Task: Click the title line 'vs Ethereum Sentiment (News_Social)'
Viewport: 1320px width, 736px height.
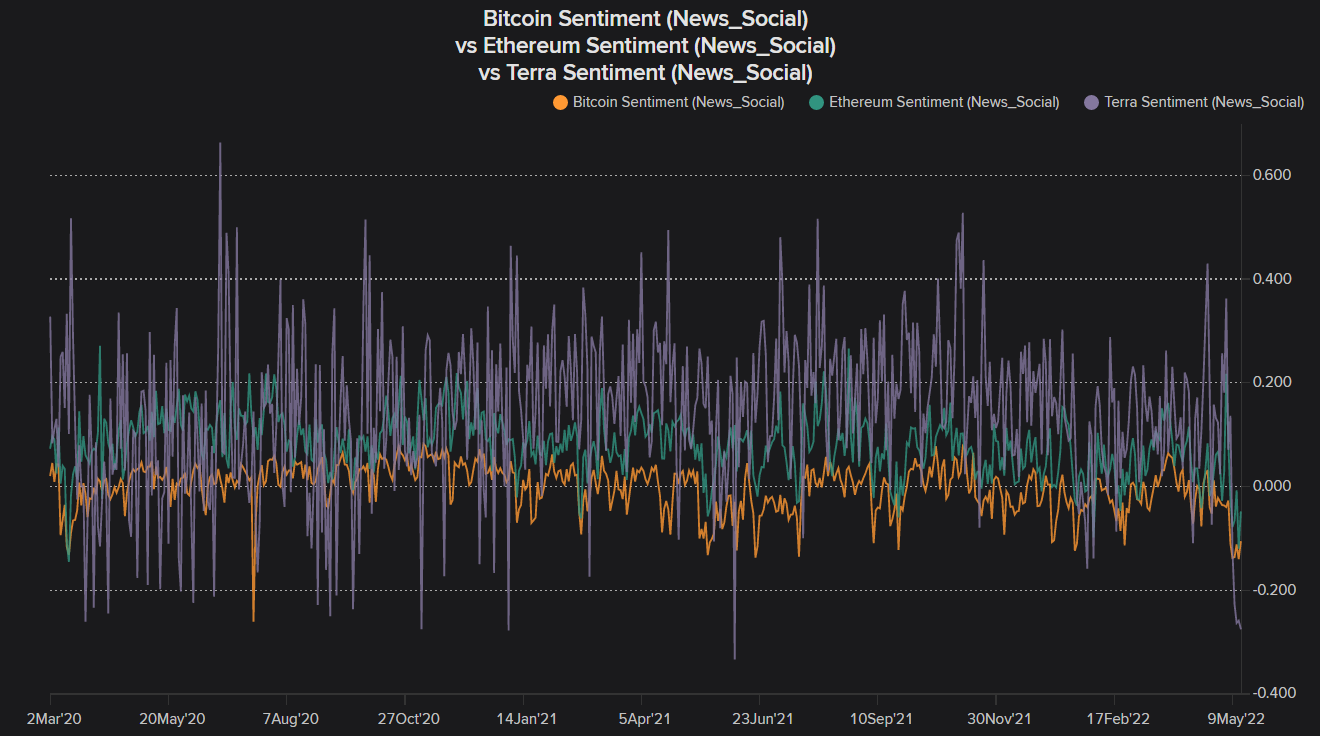Action: (x=646, y=45)
